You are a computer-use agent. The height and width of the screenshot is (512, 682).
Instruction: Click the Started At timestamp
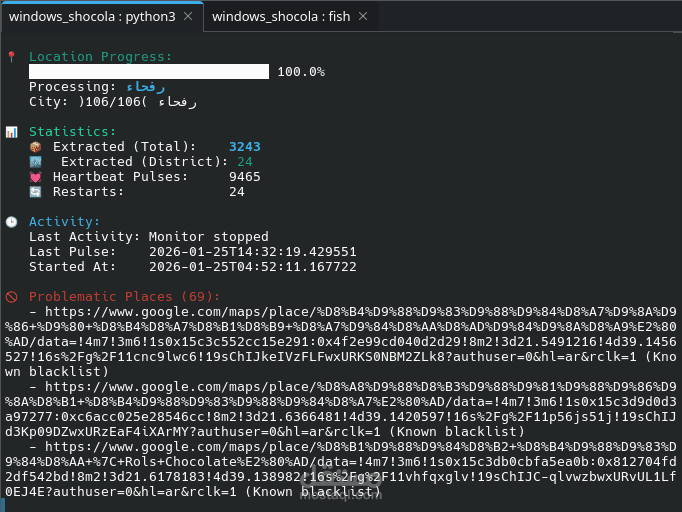252,267
